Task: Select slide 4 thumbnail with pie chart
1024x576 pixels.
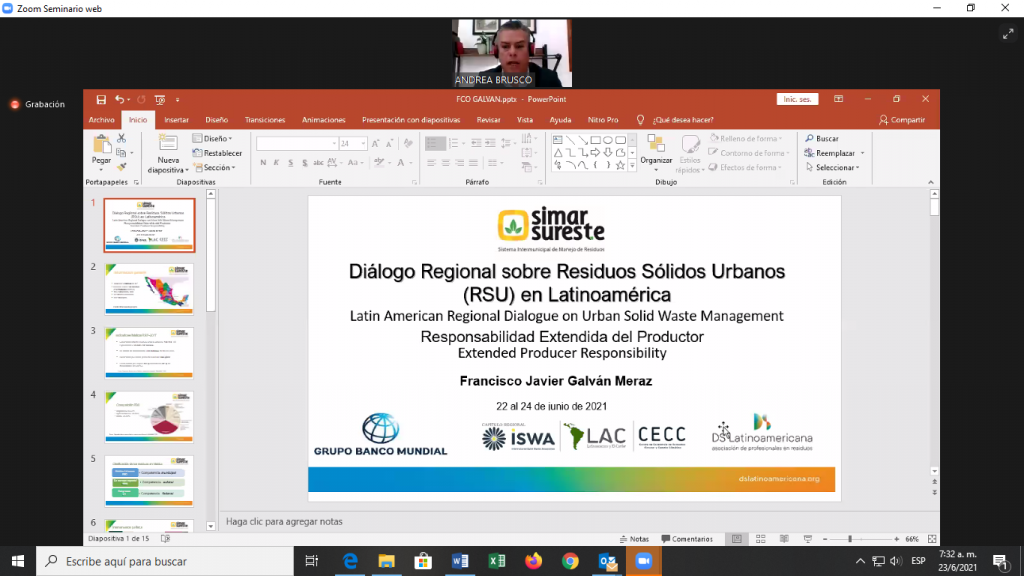Action: (149, 417)
